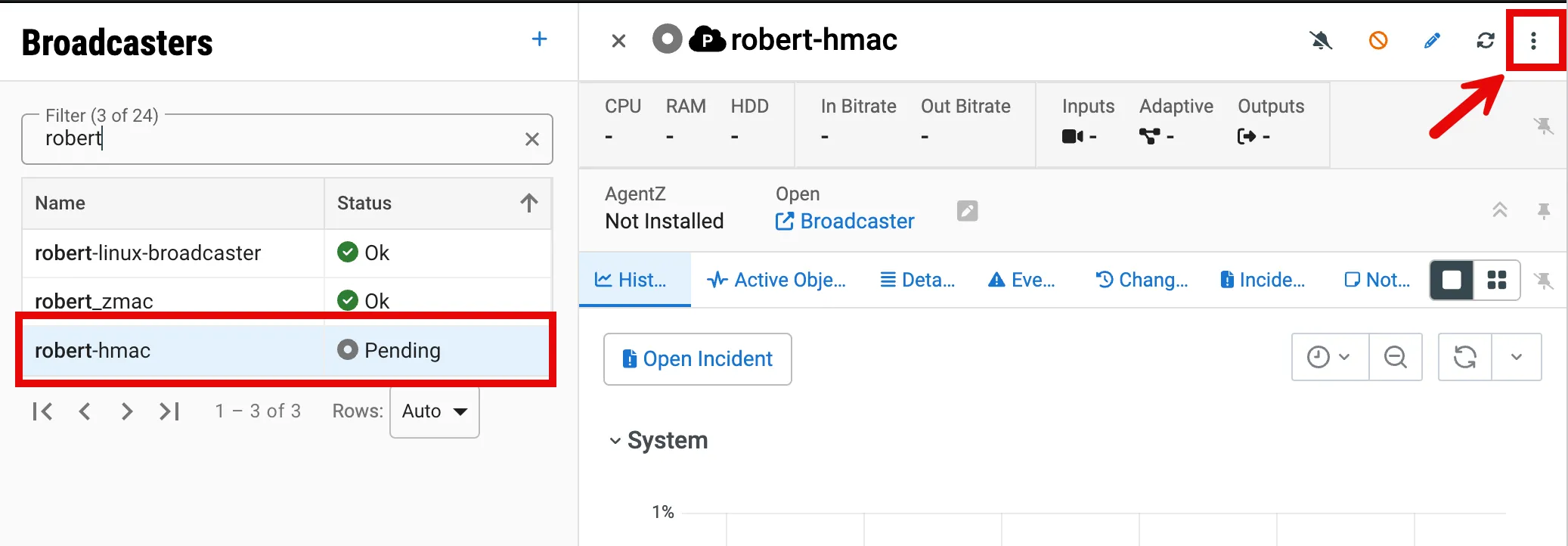The image size is (1568, 546).
Task: Switch to the Active Objects tab
Action: coord(776,280)
